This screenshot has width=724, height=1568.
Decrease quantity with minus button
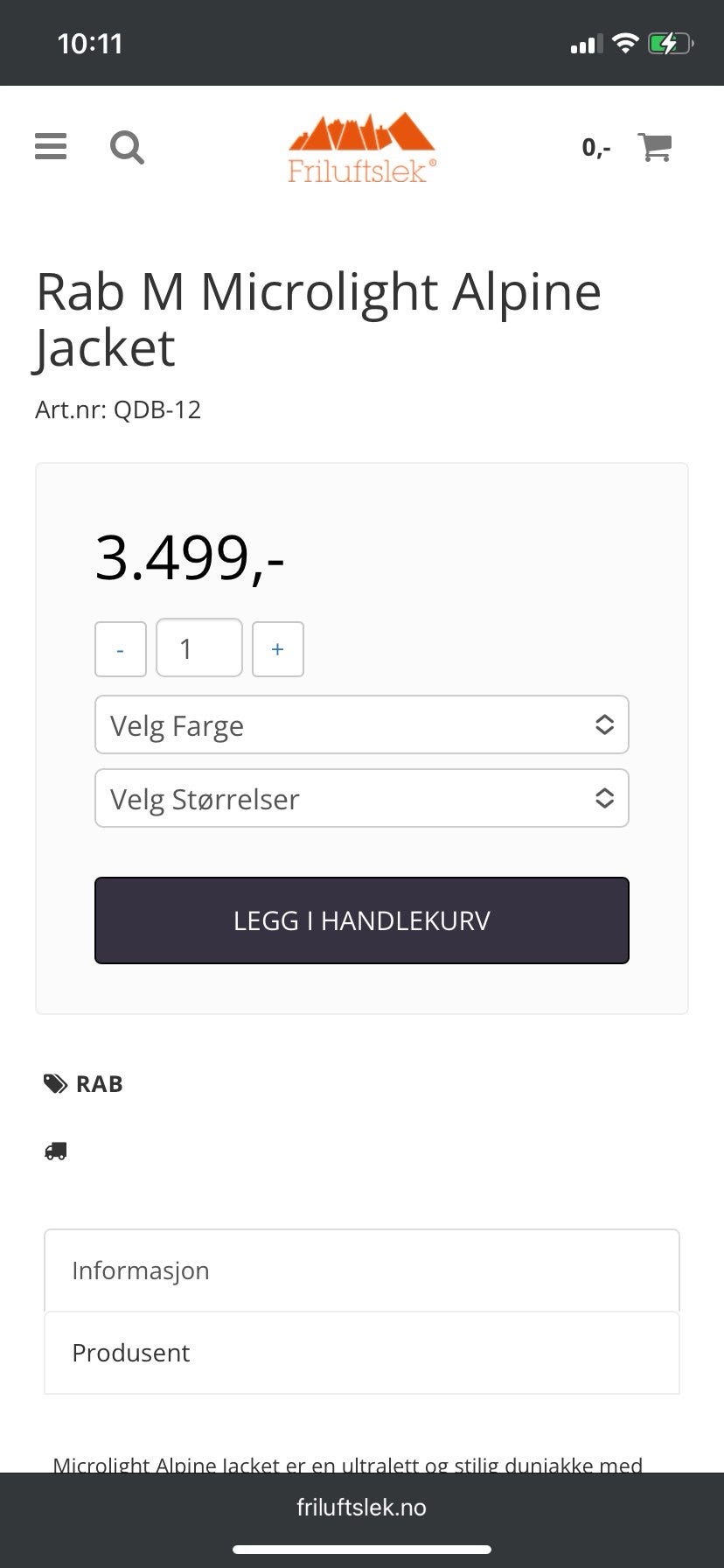pyautogui.click(x=121, y=649)
